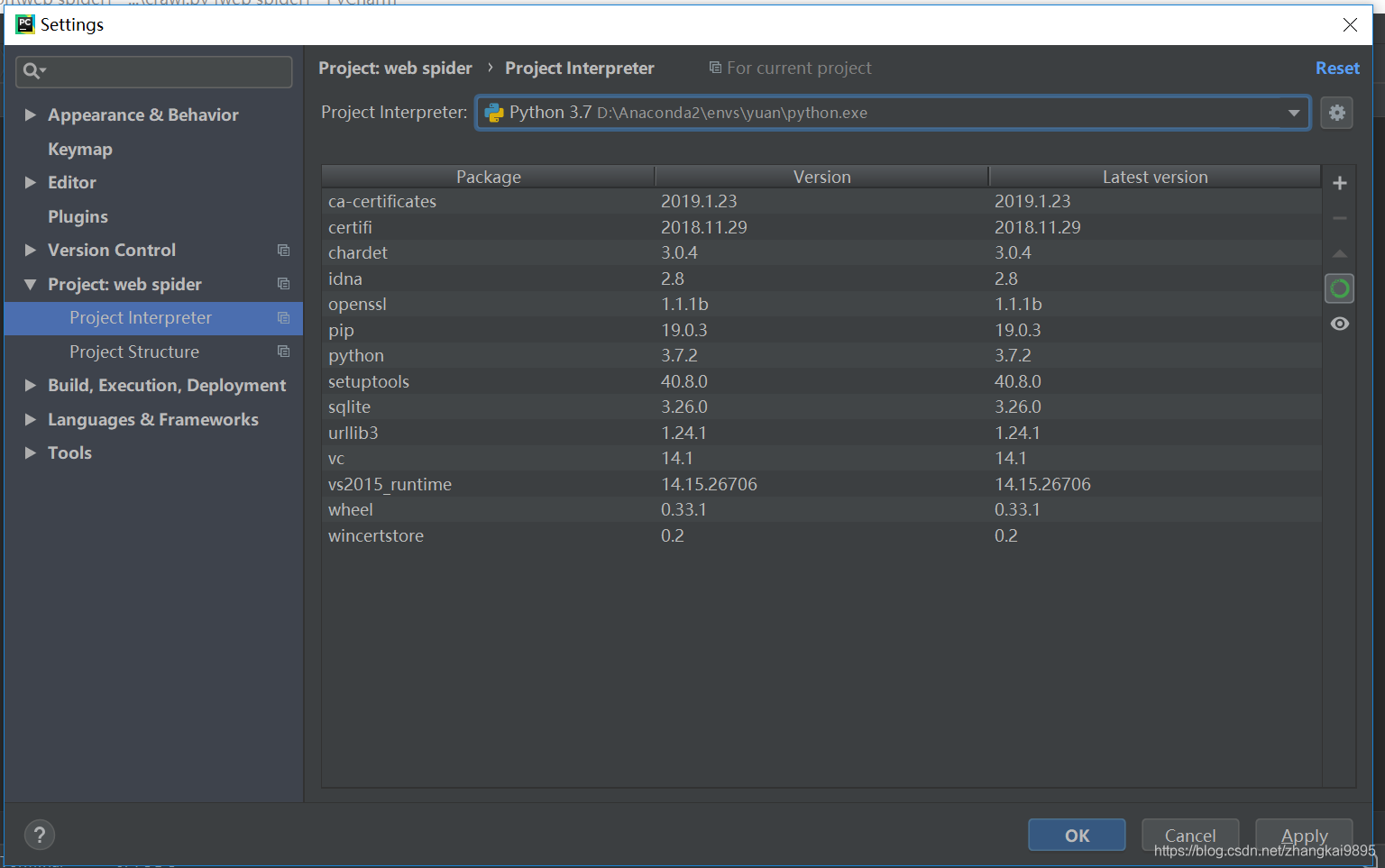Click the search magnifier icon
The width and height of the screenshot is (1385, 868).
[33, 71]
